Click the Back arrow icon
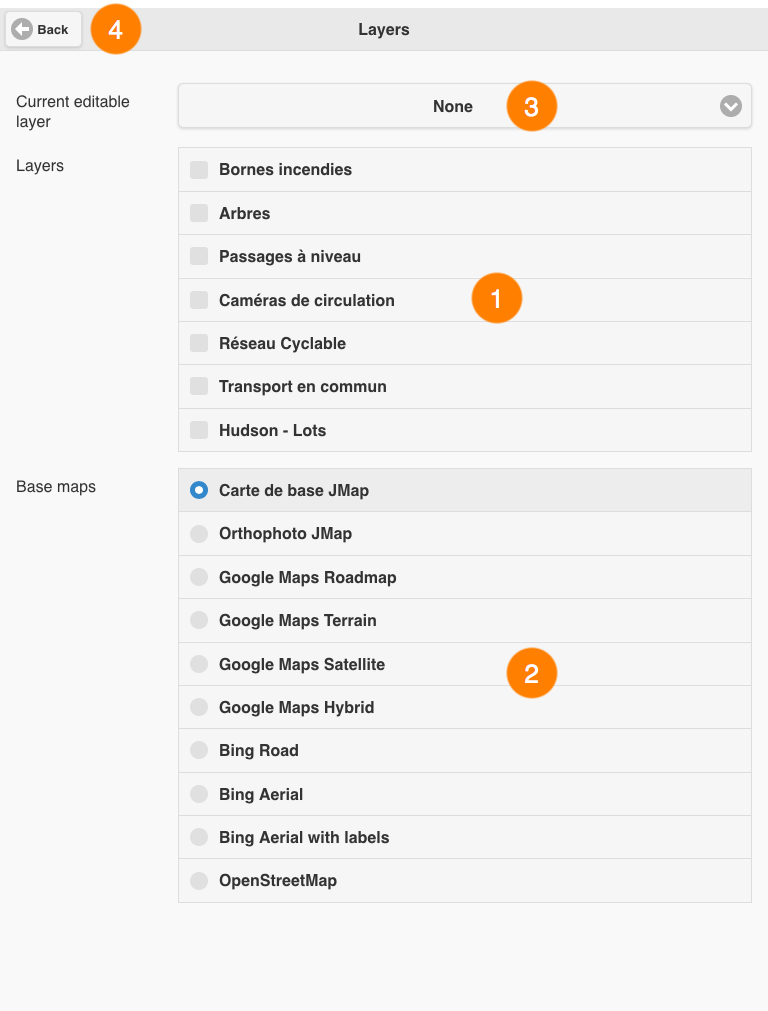This screenshot has height=1011, width=768. coord(22,29)
